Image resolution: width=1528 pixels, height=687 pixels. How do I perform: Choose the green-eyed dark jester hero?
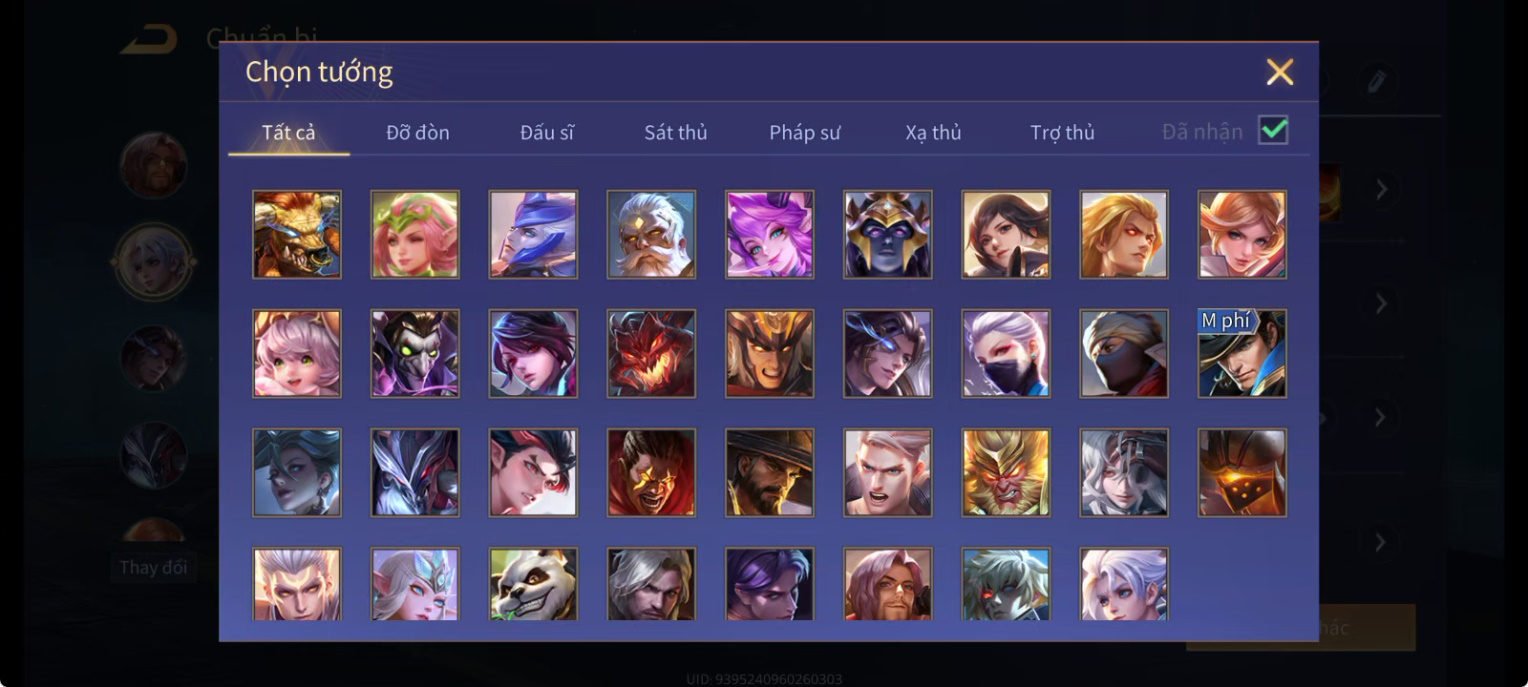[x=415, y=353]
